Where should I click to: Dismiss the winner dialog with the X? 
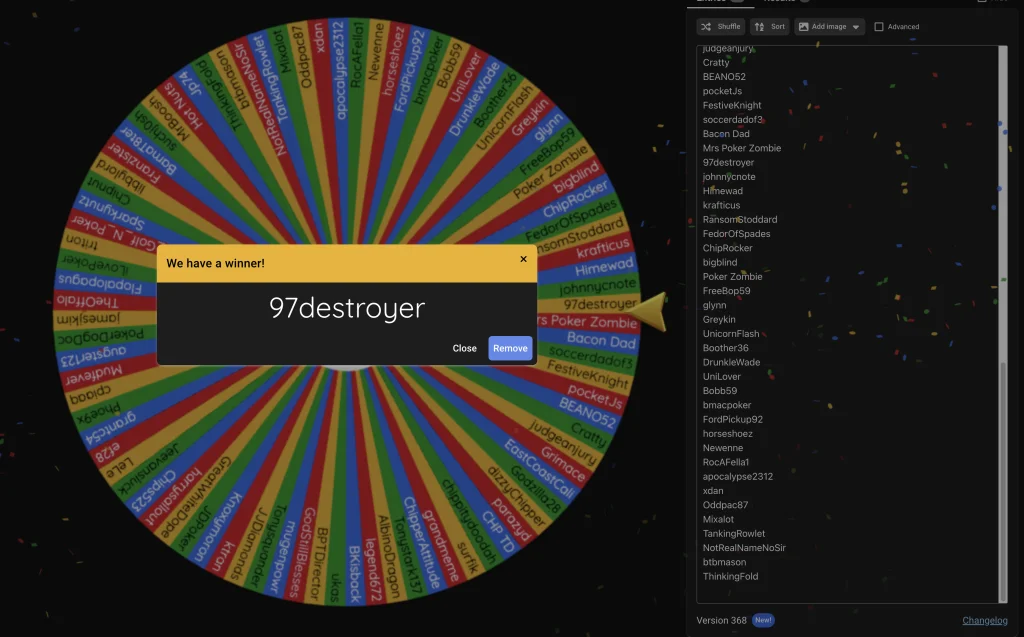coord(523,259)
